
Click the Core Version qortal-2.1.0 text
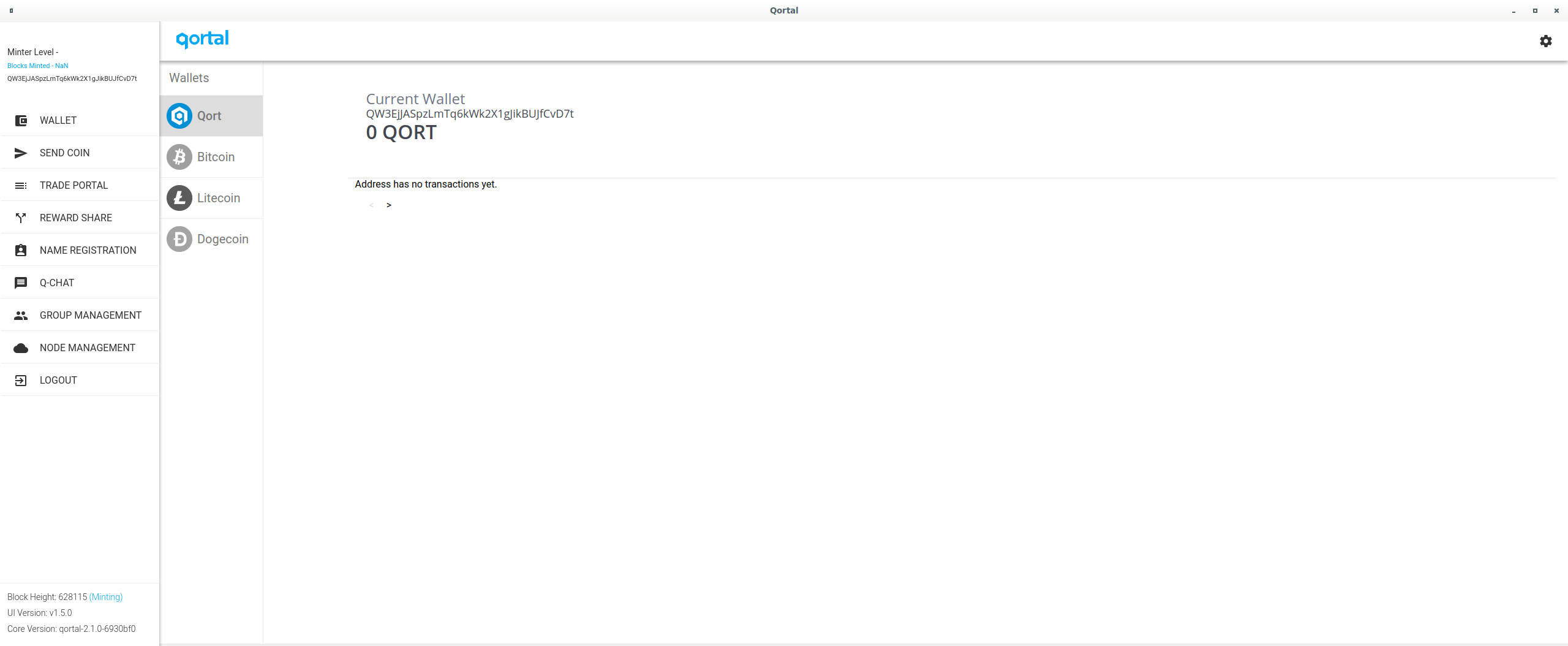coord(72,629)
